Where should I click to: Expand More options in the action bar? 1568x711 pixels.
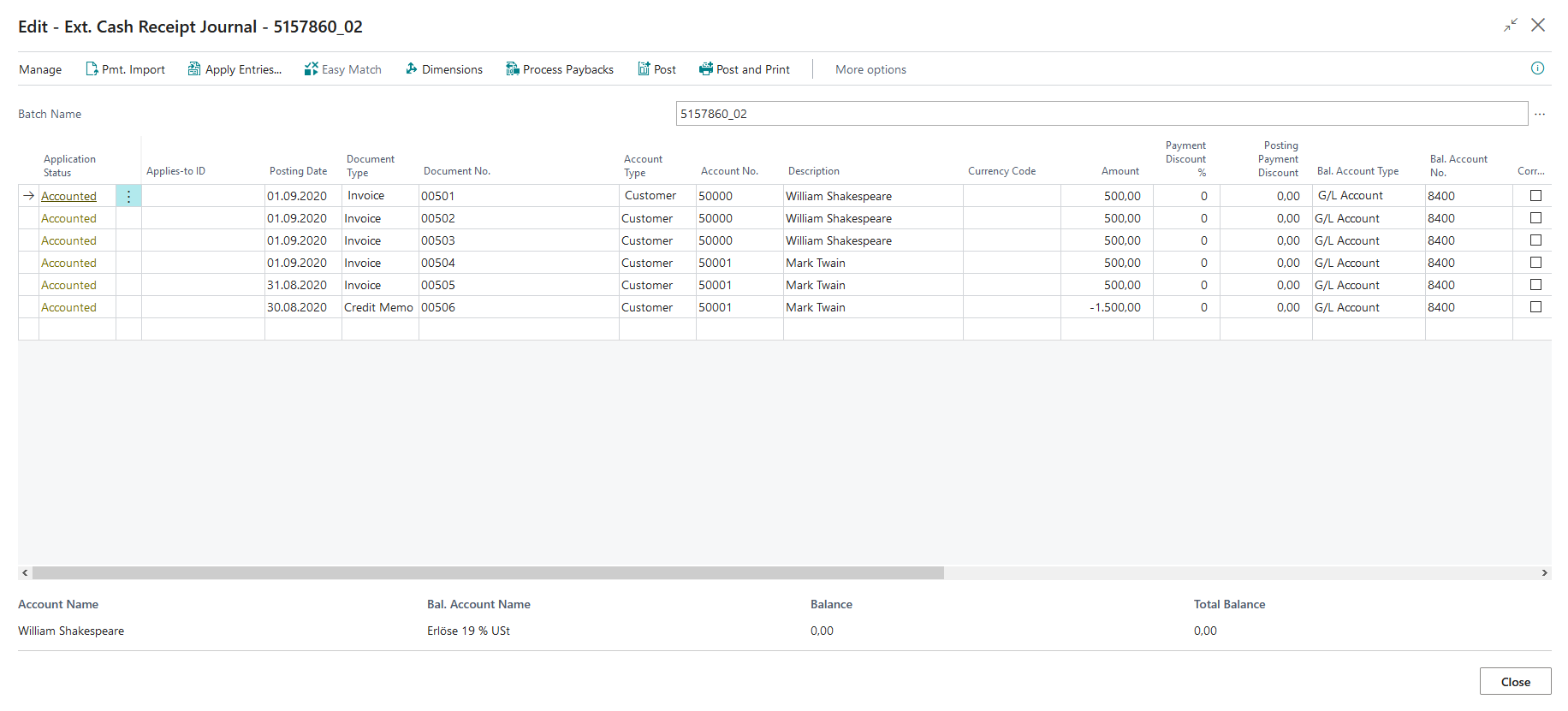tap(870, 69)
